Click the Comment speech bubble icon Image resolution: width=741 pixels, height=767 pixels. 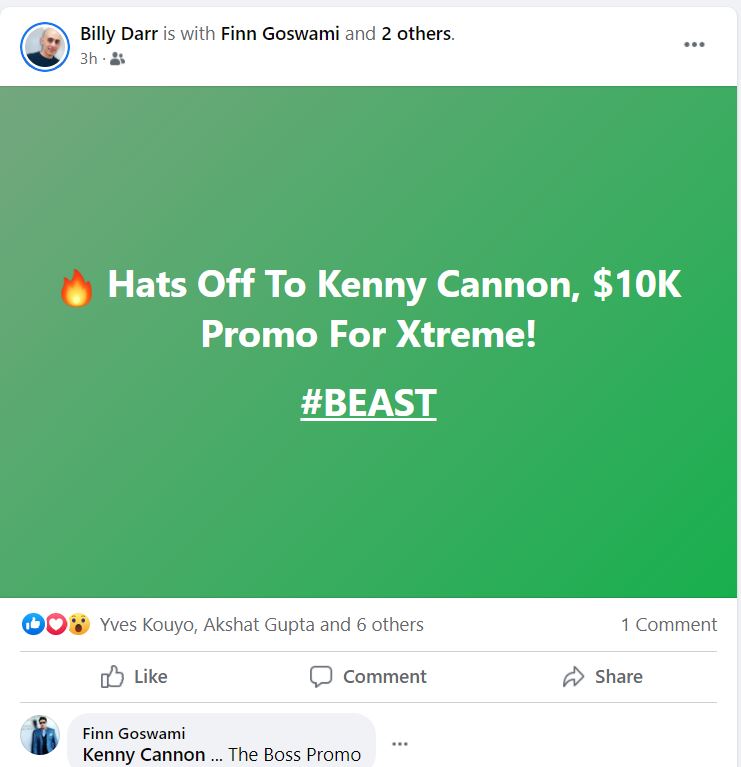tap(321, 677)
